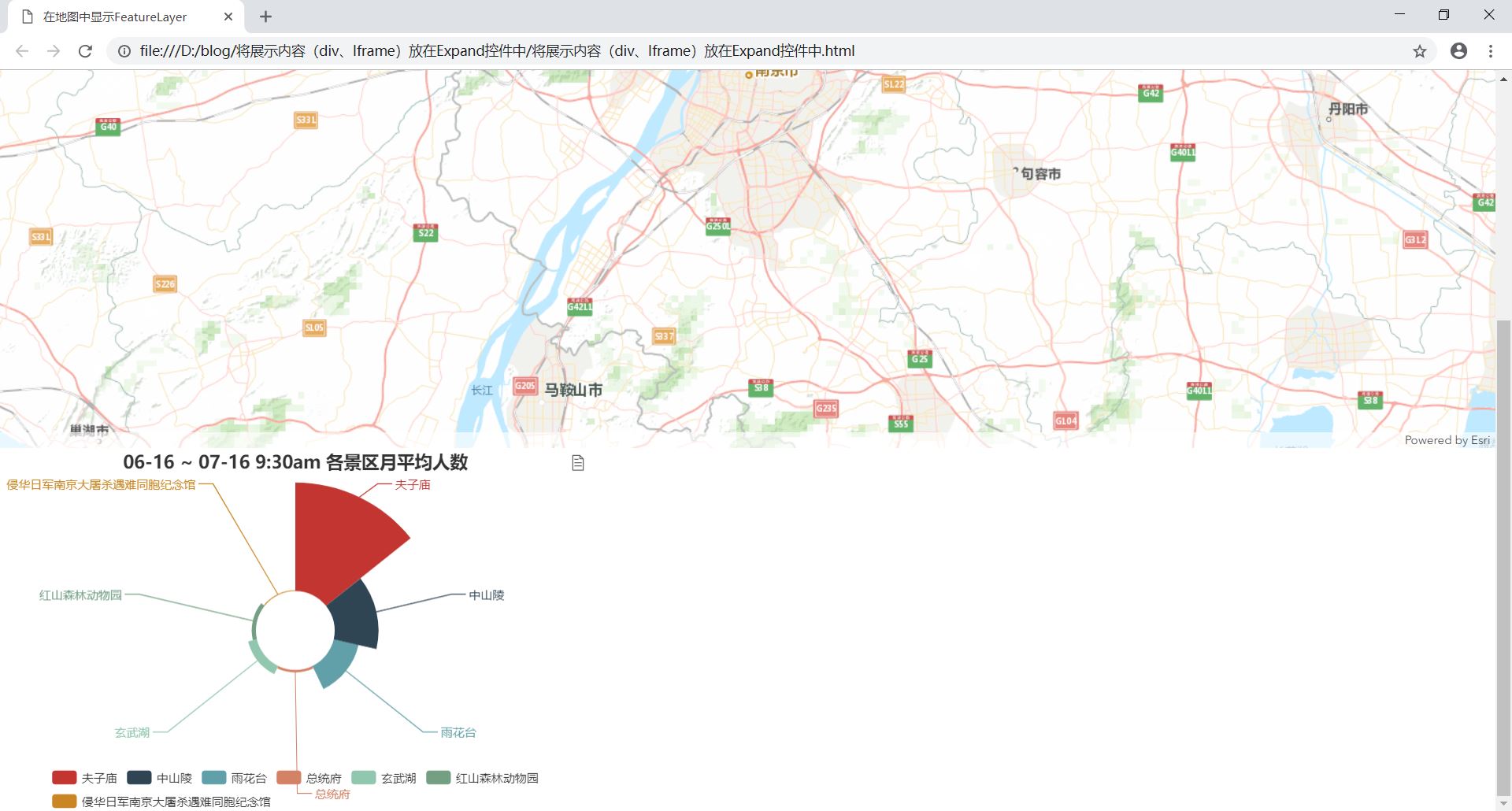Click the site information icon in address bar

point(124,51)
